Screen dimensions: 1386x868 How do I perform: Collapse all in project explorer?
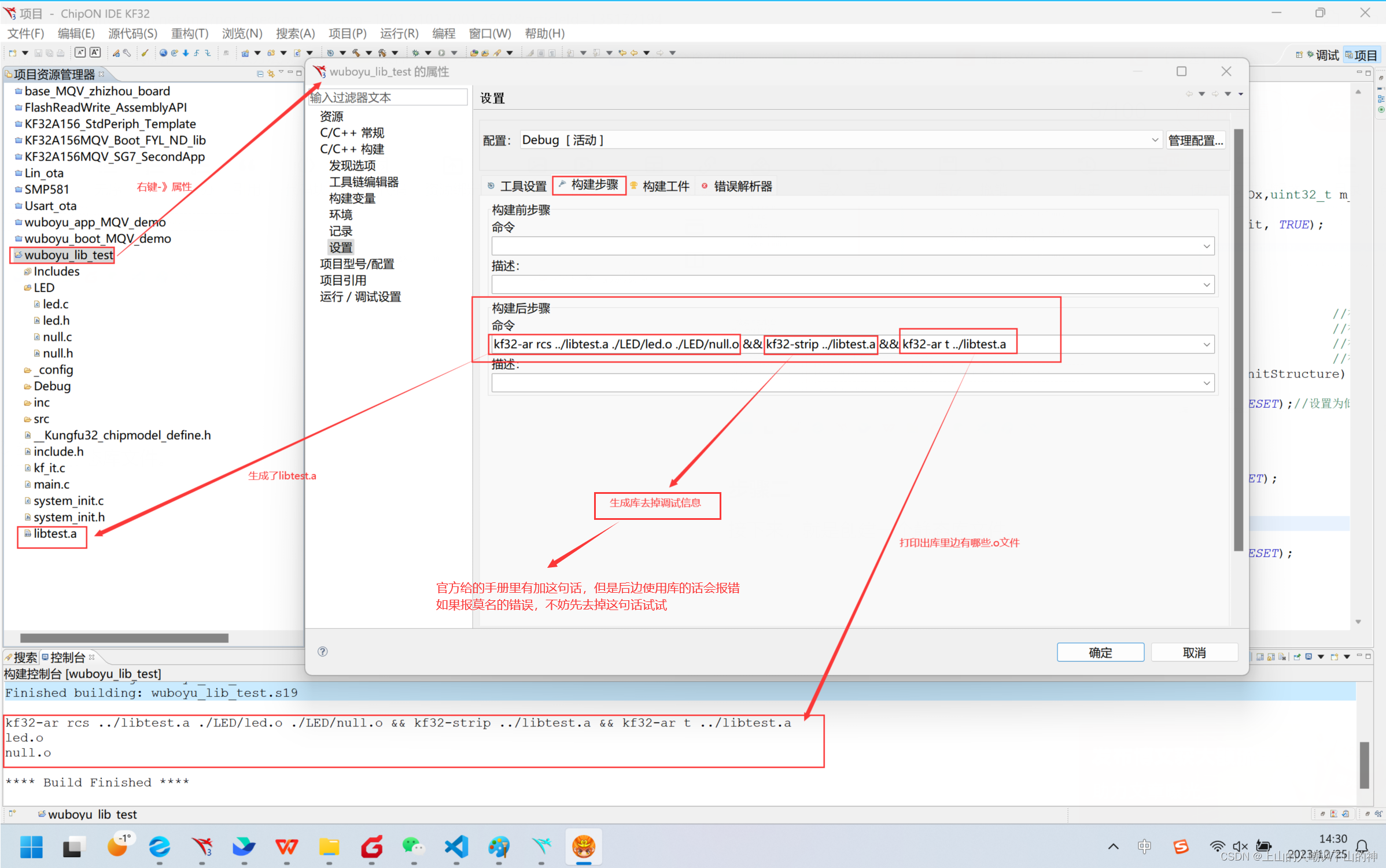coord(260,74)
